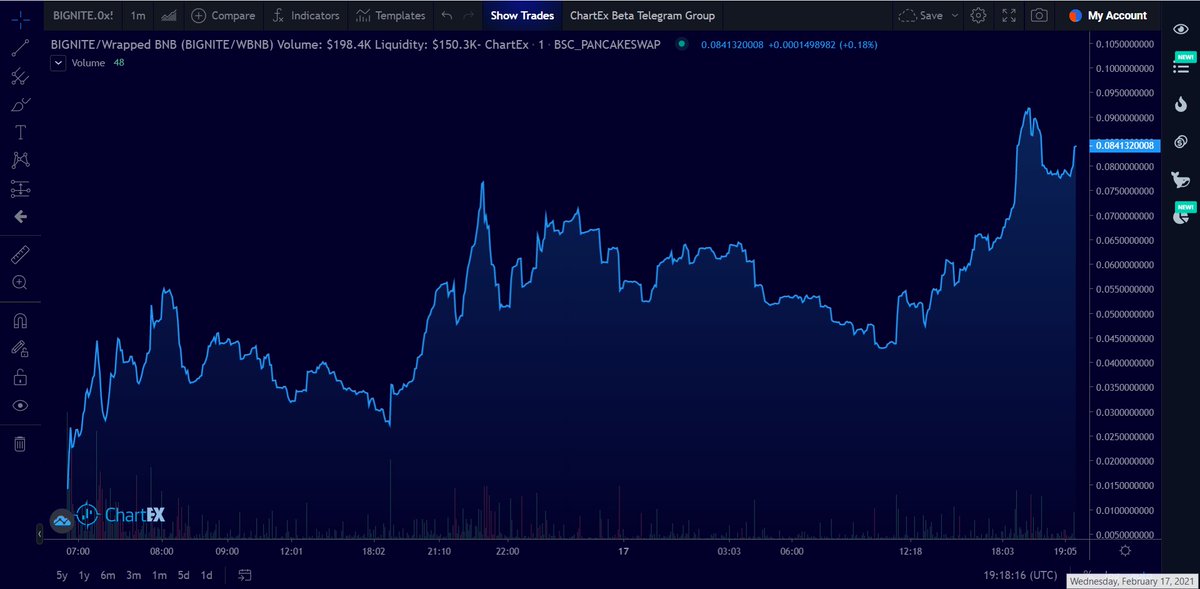The height and width of the screenshot is (589, 1200).
Task: Click the 19:18:16 (UTC) timezone label
Action: (x=1020, y=575)
